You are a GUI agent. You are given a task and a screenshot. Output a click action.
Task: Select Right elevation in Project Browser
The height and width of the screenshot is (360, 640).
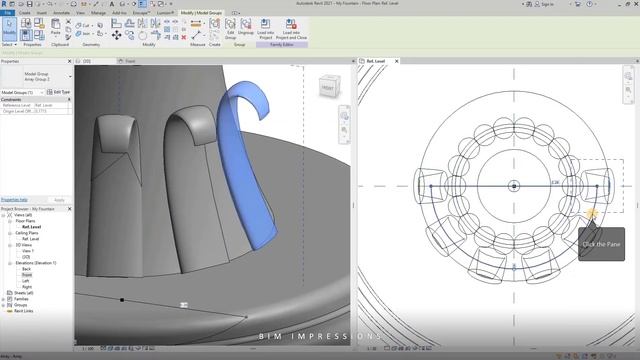(27, 287)
